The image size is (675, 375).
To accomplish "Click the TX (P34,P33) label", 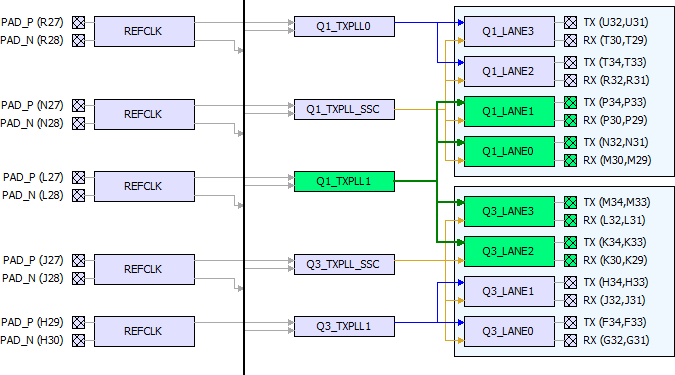I will point(615,102).
